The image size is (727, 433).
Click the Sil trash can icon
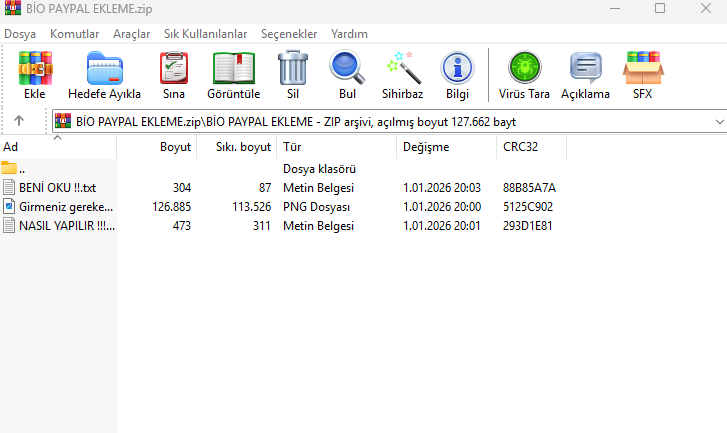[293, 68]
